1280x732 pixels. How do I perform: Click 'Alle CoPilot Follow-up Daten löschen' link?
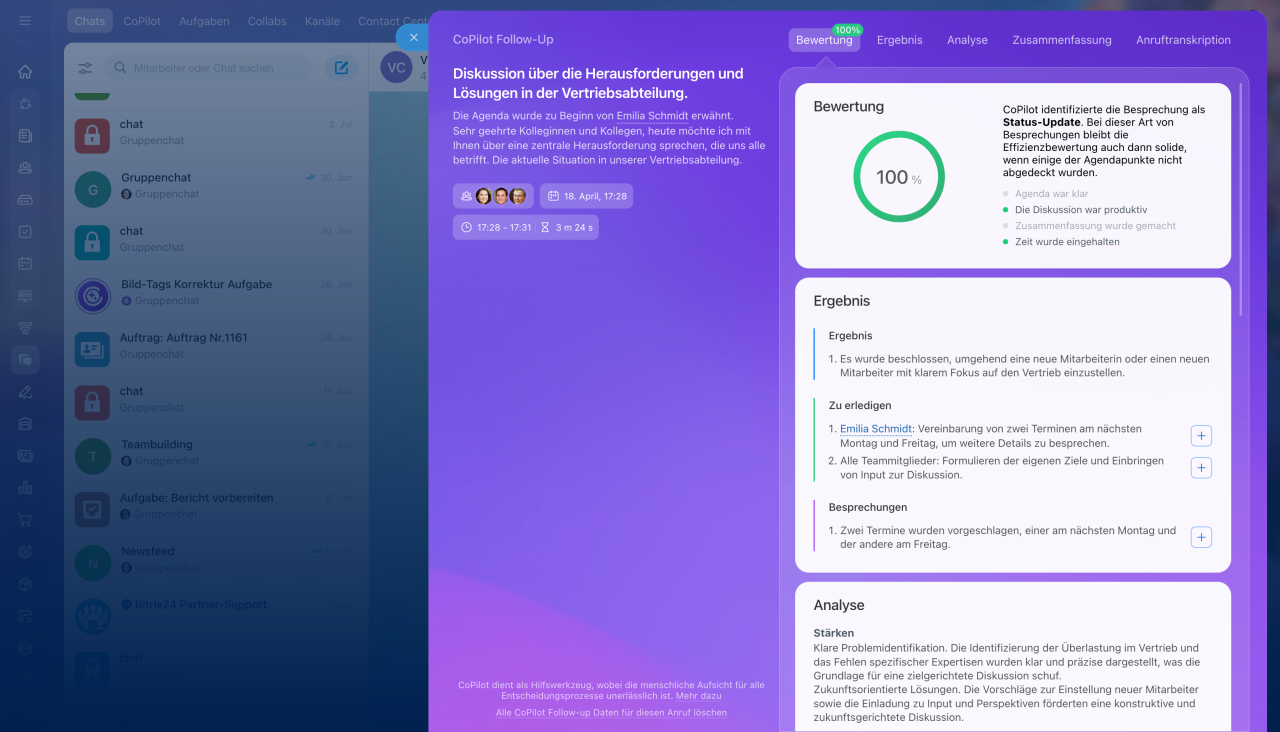click(611, 713)
